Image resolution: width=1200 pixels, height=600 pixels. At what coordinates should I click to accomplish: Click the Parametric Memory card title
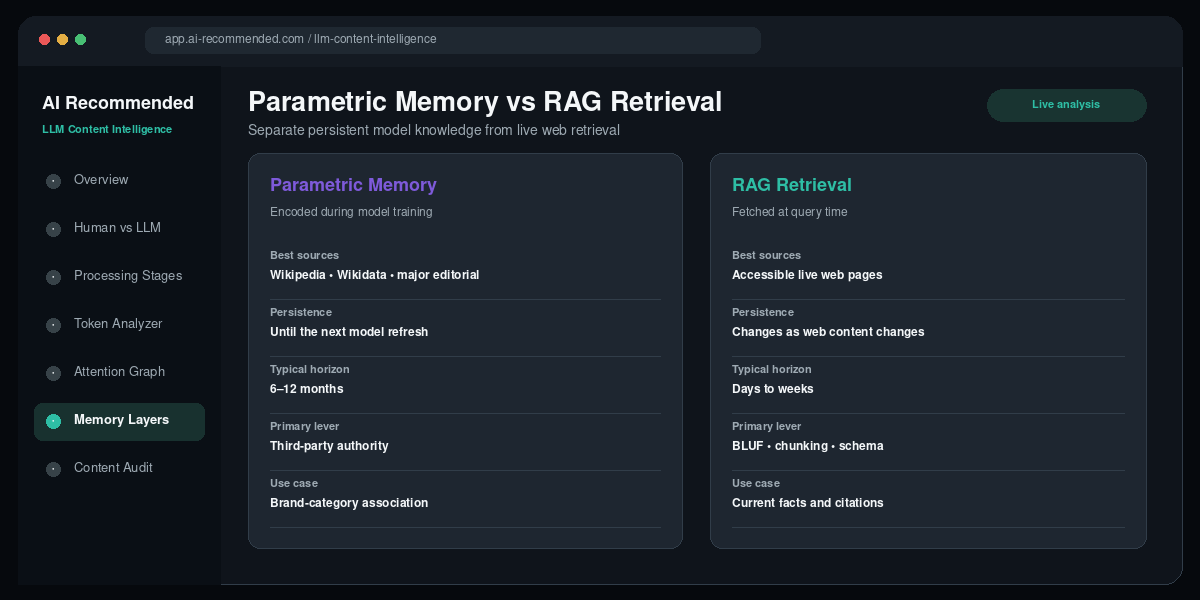[x=353, y=185]
